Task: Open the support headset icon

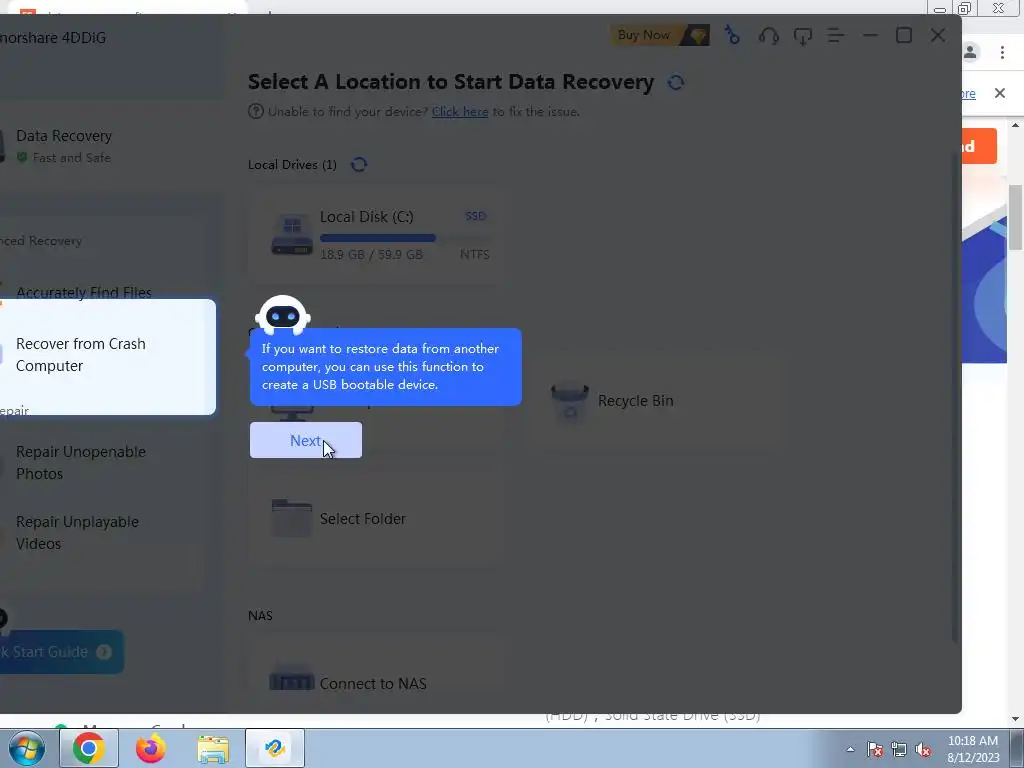Action: pos(769,36)
